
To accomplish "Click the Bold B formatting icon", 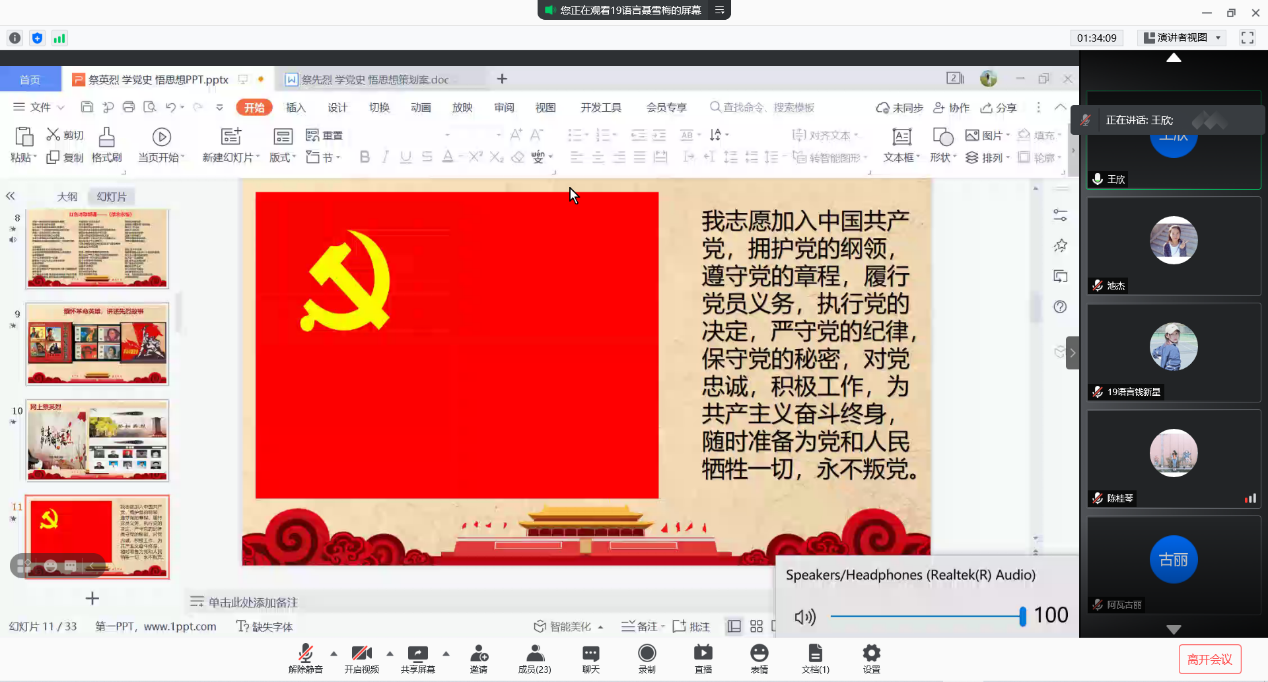I will pyautogui.click(x=365, y=157).
